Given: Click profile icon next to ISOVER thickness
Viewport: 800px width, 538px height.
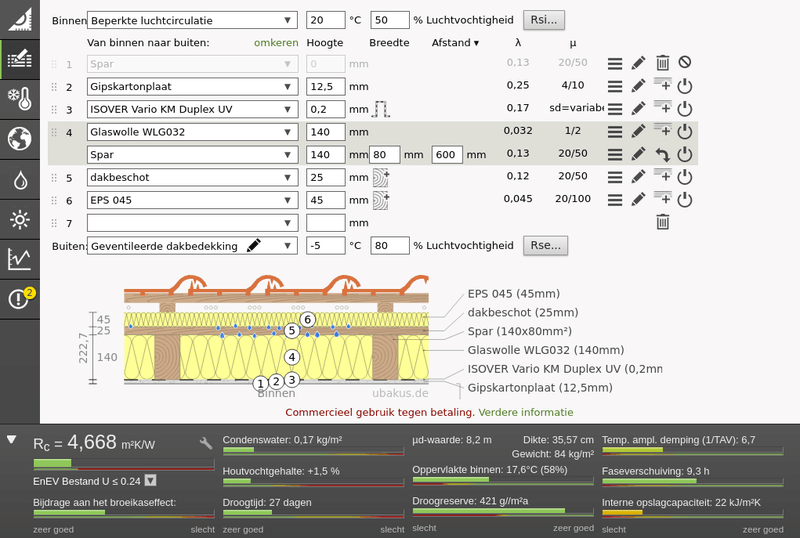Looking at the screenshot, I should click(381, 109).
